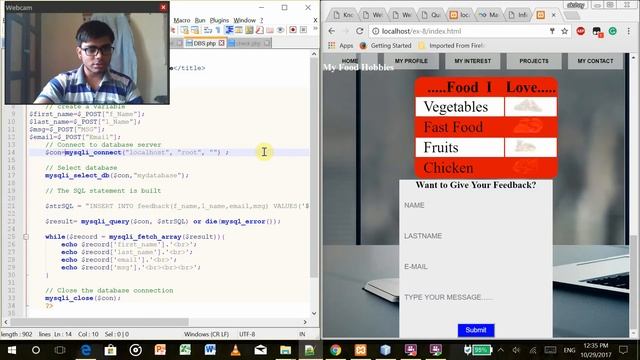Open a new Chrome tab
The width and height of the screenshot is (640, 360).
coord(572,16)
